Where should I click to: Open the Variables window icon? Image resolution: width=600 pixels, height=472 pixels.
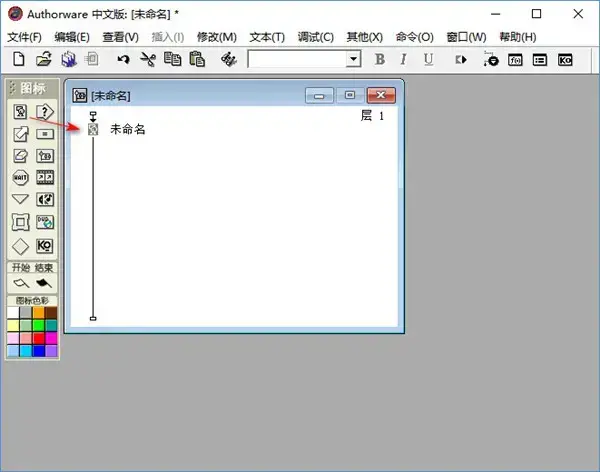tap(540, 60)
